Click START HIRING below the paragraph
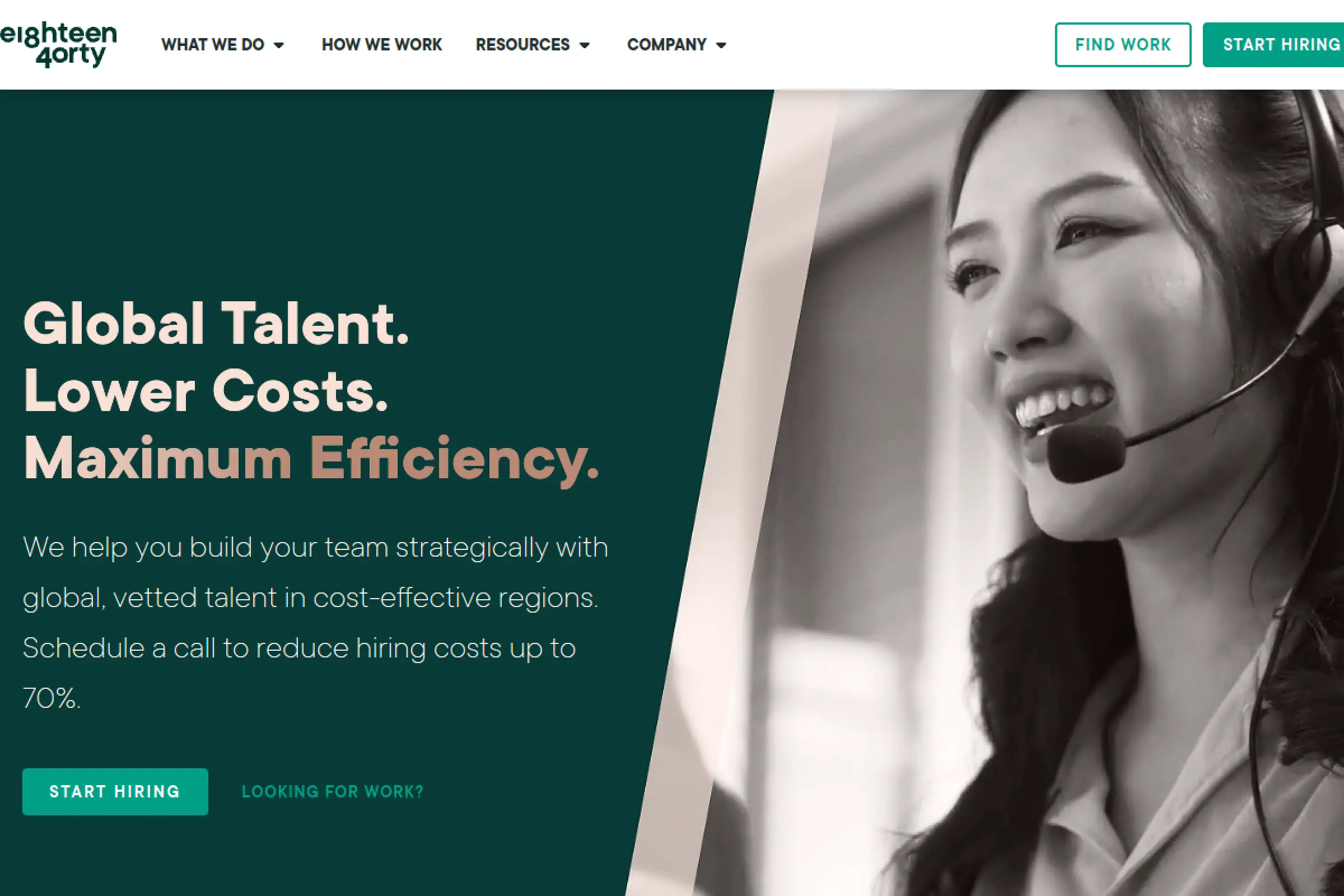 point(115,791)
